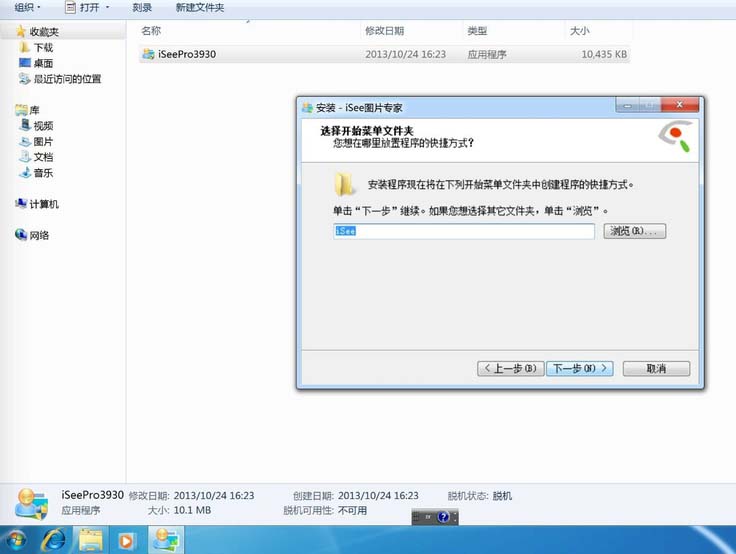Screen dimensions: 736x554
Task: Select 网络 in the navigation pane
Action: [39, 235]
